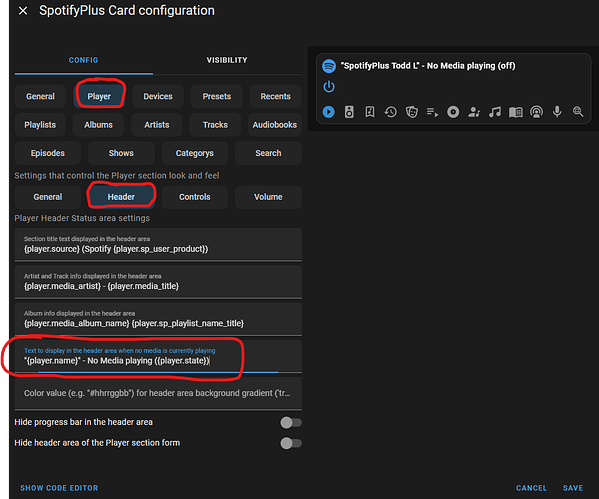
Task: Open the Shows podcast icon
Action: (536, 112)
